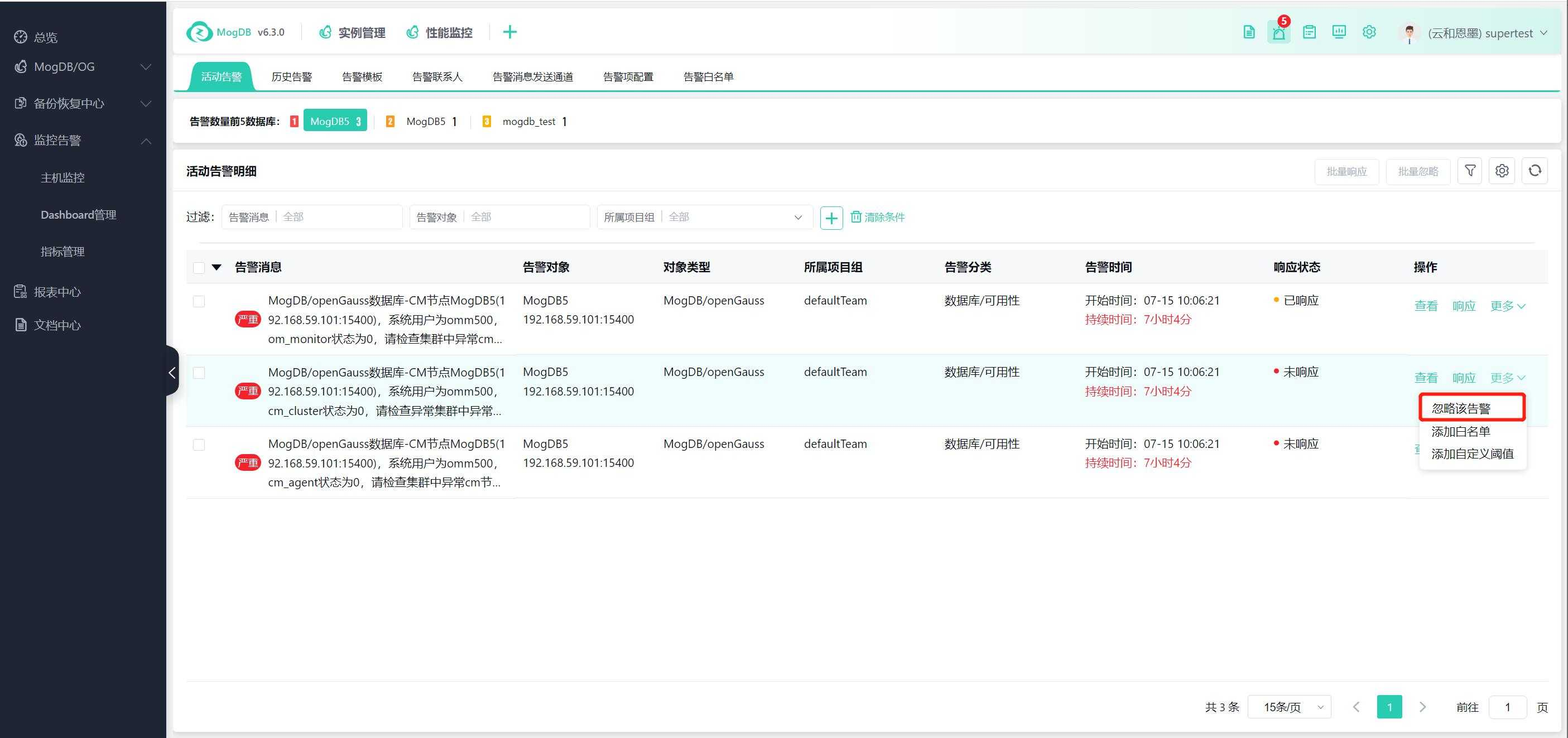1568x738 pixels.
Task: Click the 报表中心 sidebar icon
Action: (x=21, y=292)
